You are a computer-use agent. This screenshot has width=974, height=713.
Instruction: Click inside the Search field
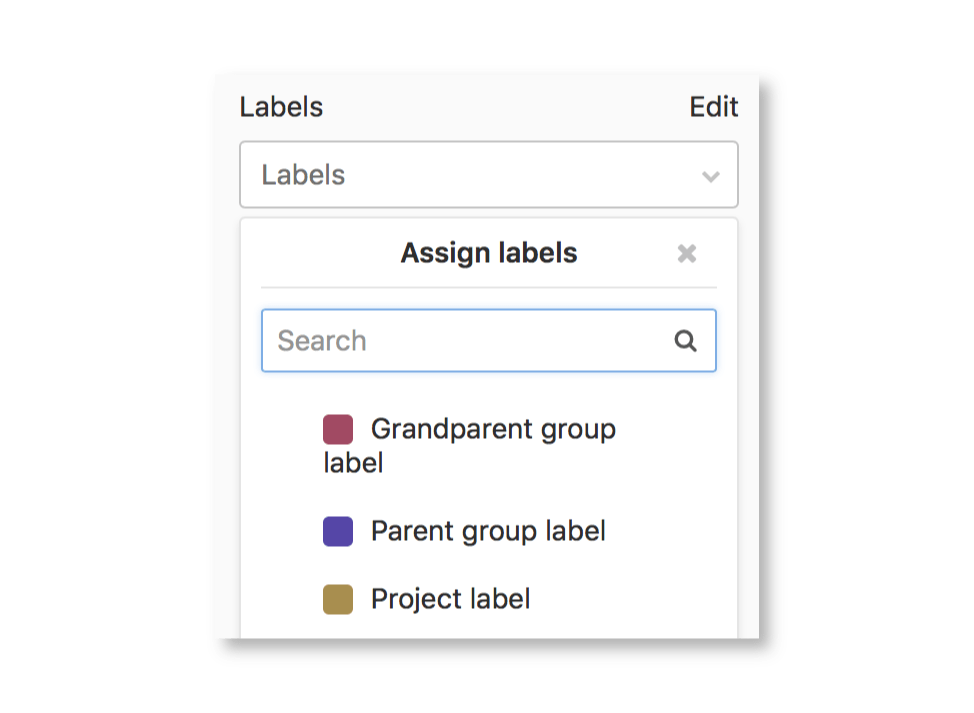(450, 340)
